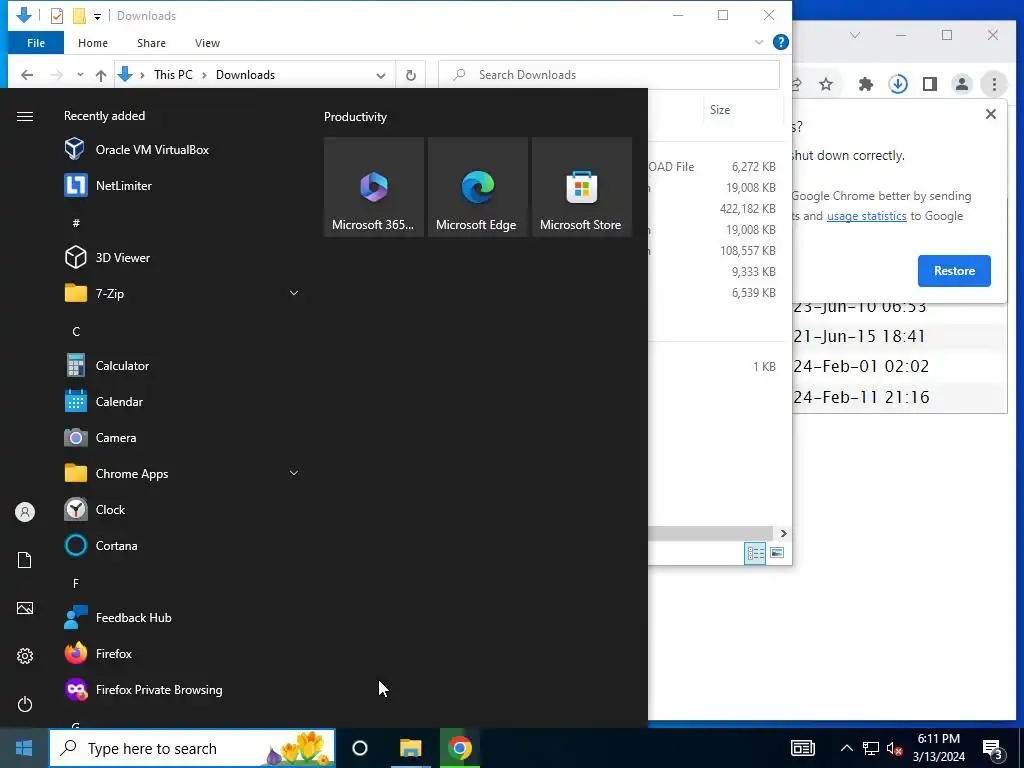Open Explorer help icon
Image resolution: width=1024 pixels, height=768 pixels.
(780, 42)
